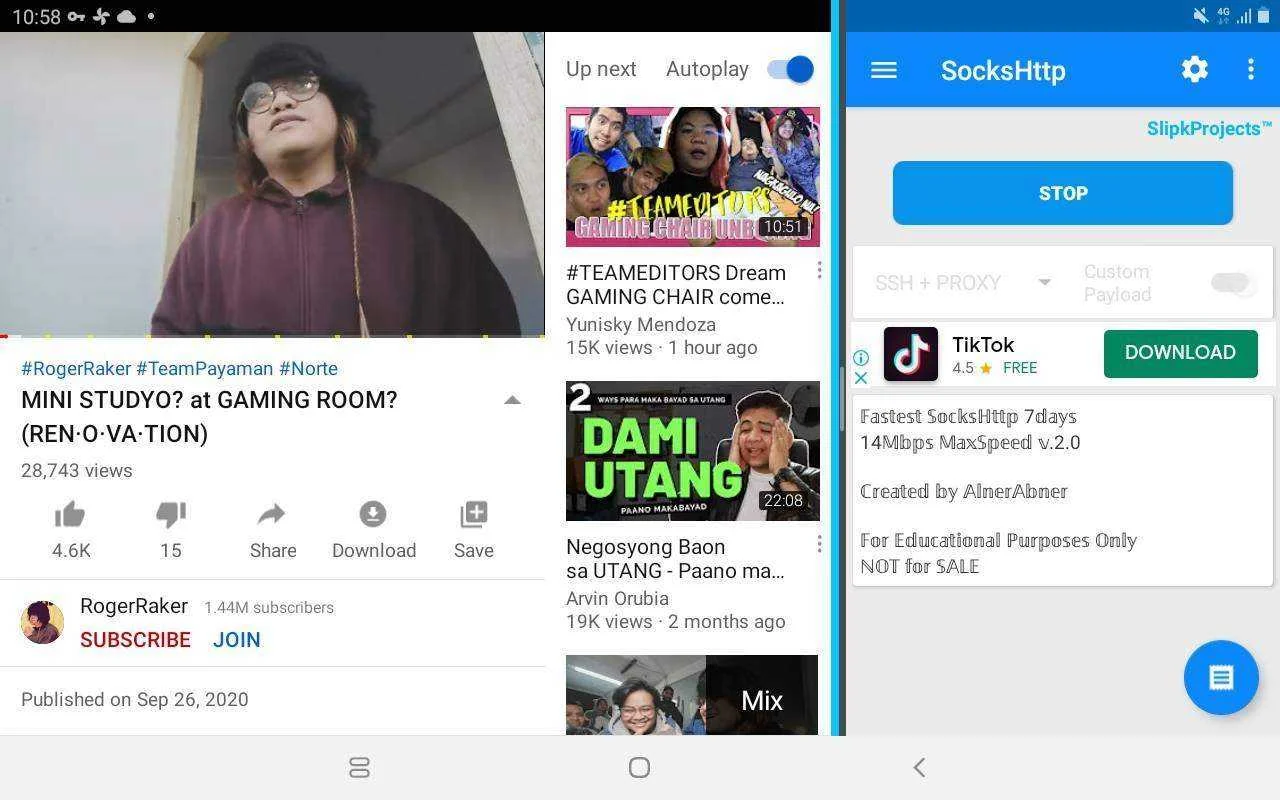Viewport: 1280px width, 800px height.
Task: Toggle the Custom Payload switch
Action: (1232, 283)
